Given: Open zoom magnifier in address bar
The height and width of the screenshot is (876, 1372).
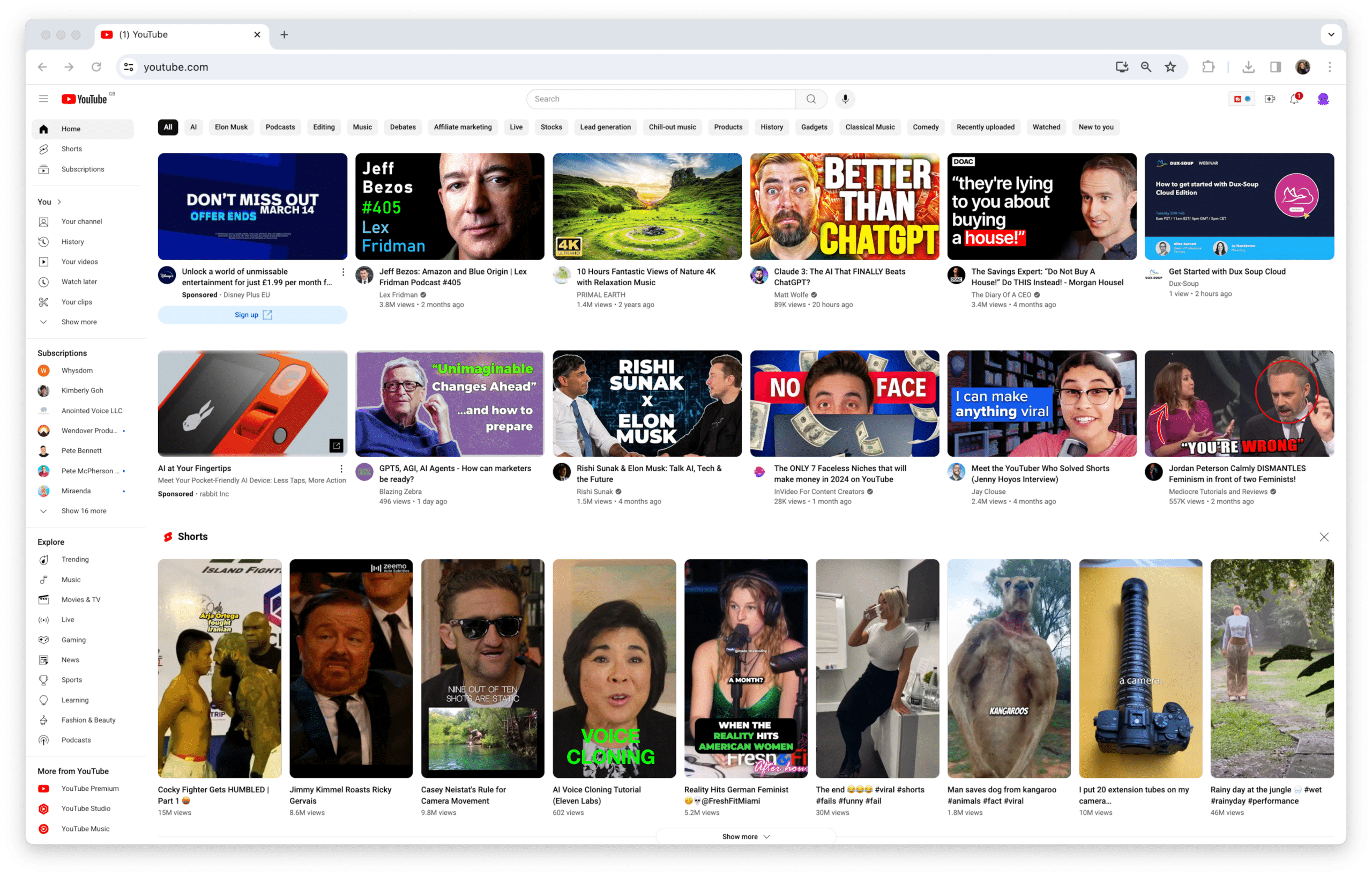Looking at the screenshot, I should point(1146,66).
